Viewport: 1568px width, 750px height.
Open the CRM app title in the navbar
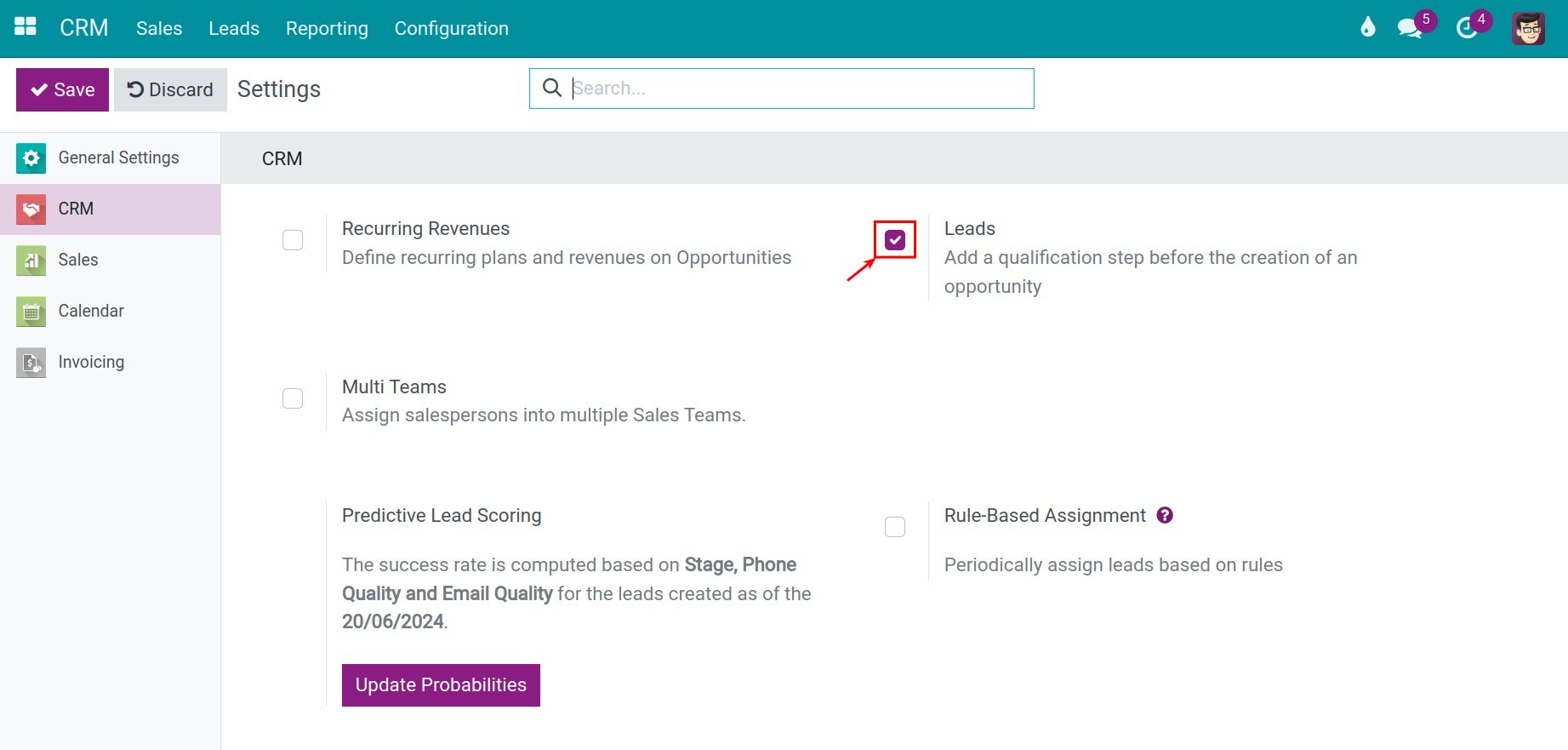point(84,28)
